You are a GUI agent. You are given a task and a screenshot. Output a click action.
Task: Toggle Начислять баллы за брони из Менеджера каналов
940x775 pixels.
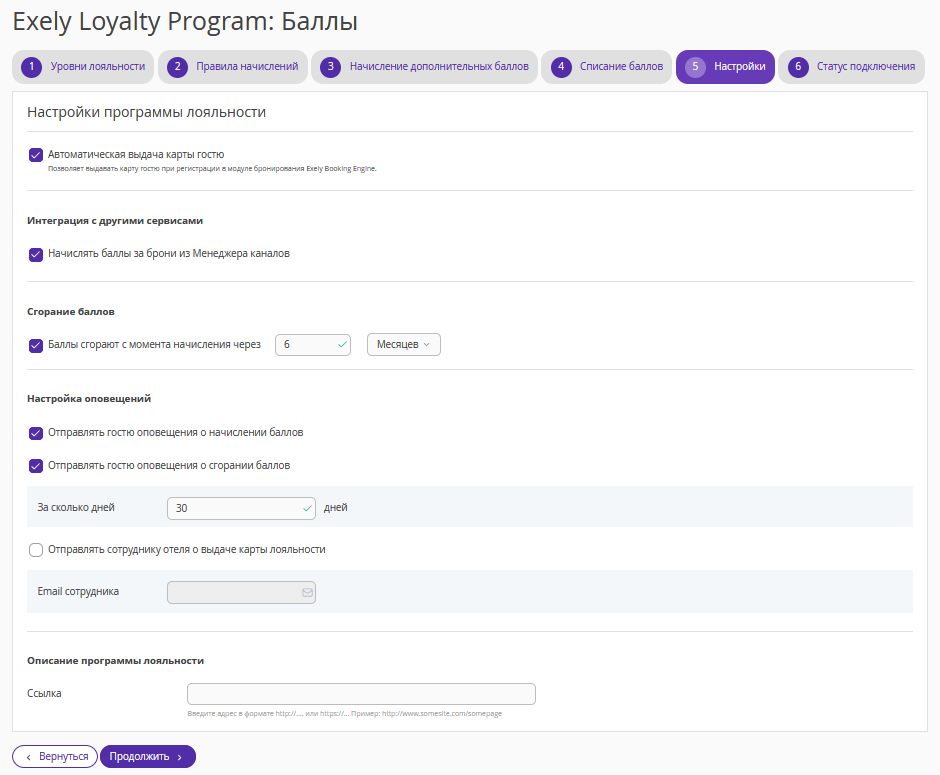click(x=36, y=255)
